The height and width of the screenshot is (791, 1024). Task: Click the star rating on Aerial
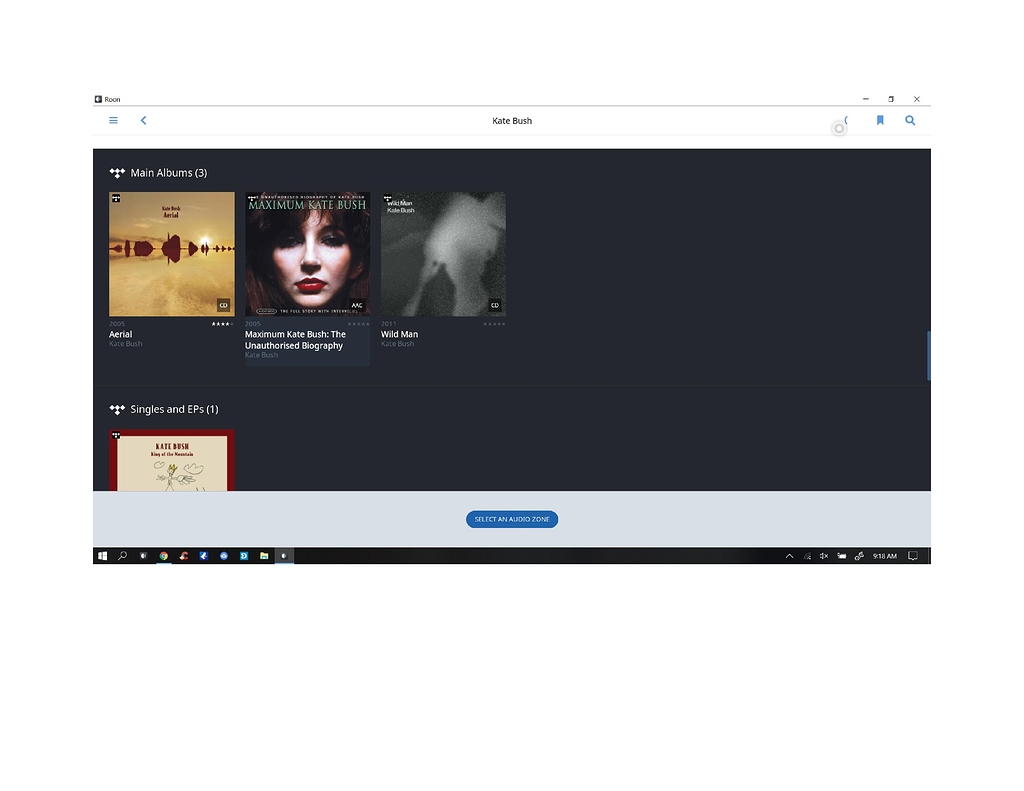tap(223, 323)
